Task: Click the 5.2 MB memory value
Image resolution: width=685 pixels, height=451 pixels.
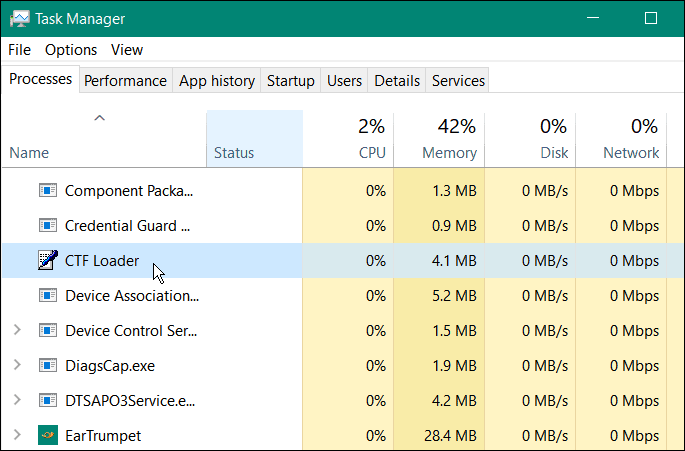Action: pyautogui.click(x=454, y=296)
